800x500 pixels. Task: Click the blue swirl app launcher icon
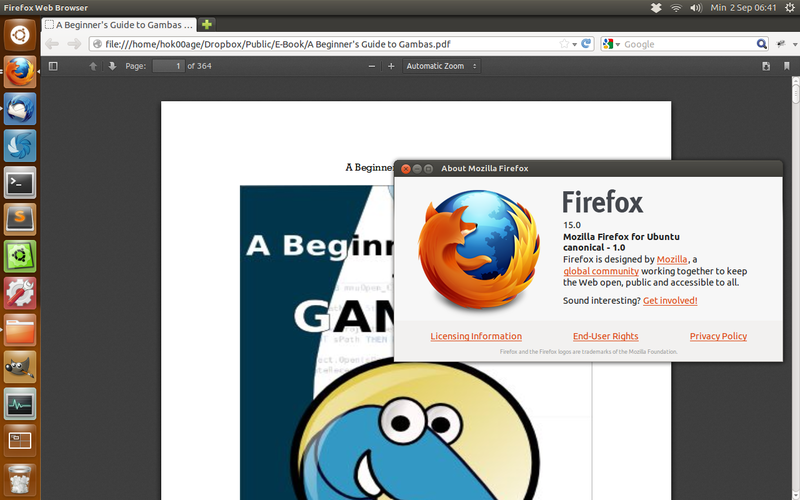pos(20,146)
